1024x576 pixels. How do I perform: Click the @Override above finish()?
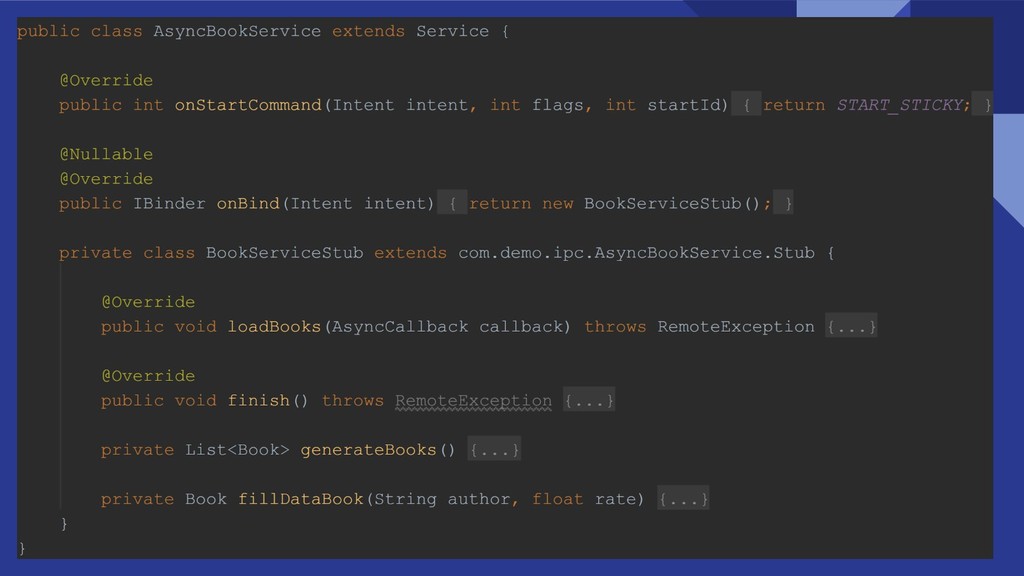[x=148, y=376]
